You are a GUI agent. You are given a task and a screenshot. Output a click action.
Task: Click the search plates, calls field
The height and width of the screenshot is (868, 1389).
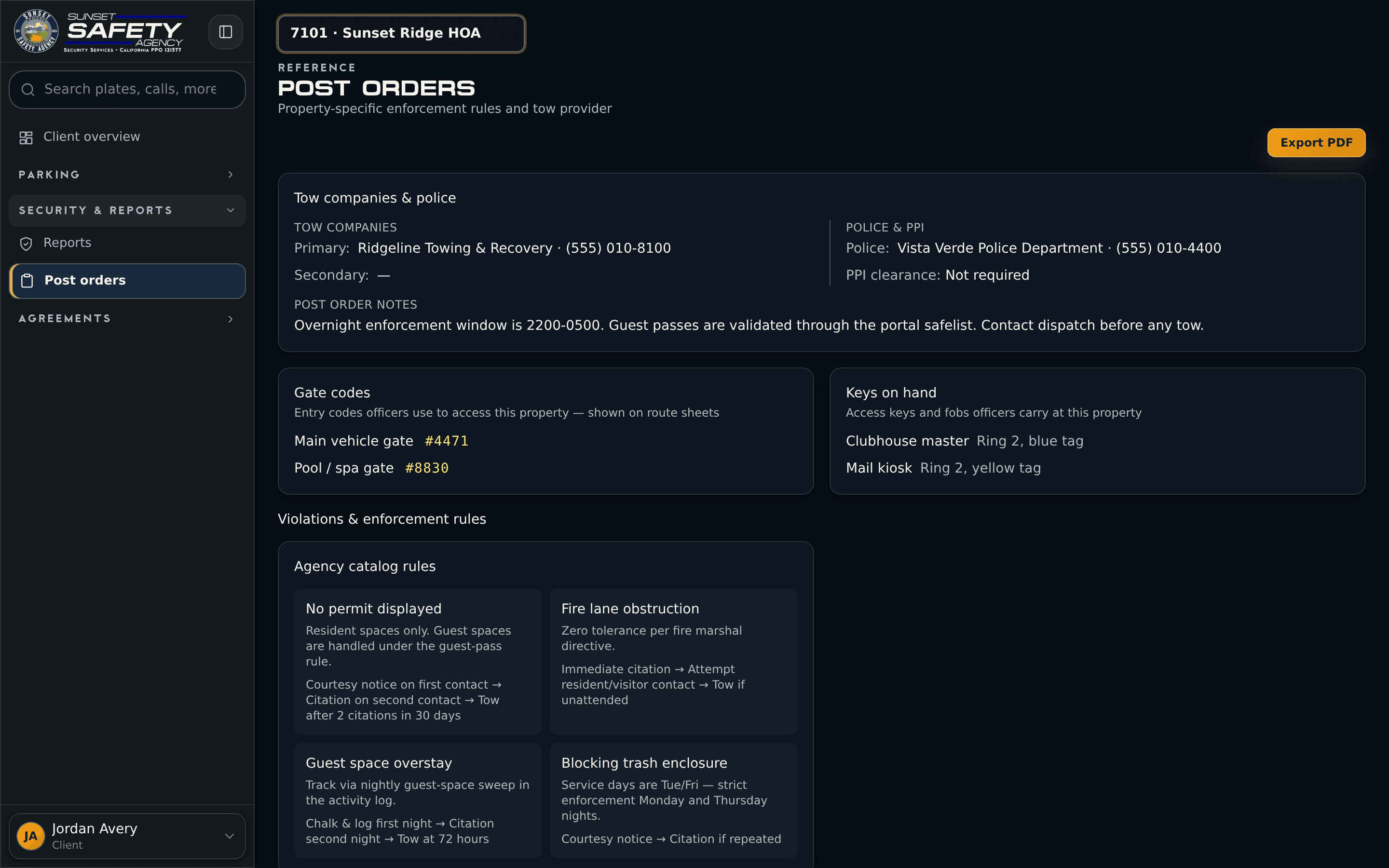127,90
